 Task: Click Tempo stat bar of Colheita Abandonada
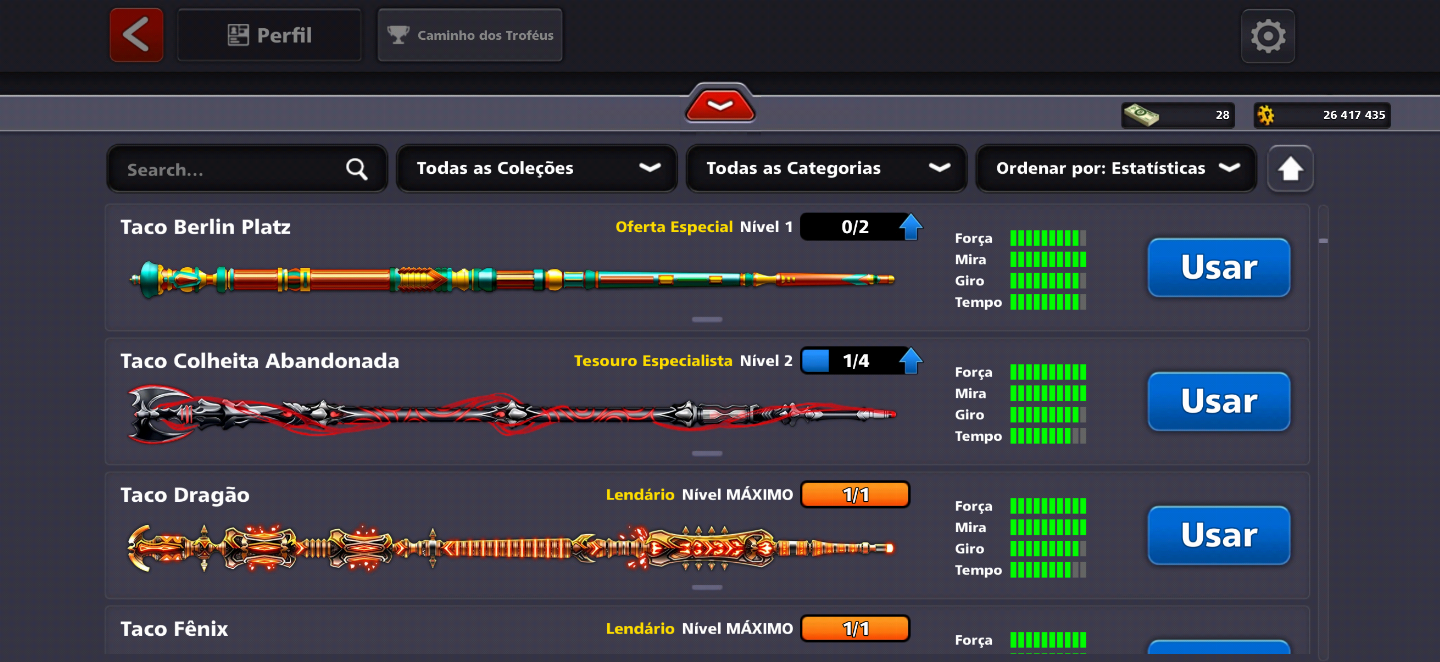pyautogui.click(x=1048, y=436)
